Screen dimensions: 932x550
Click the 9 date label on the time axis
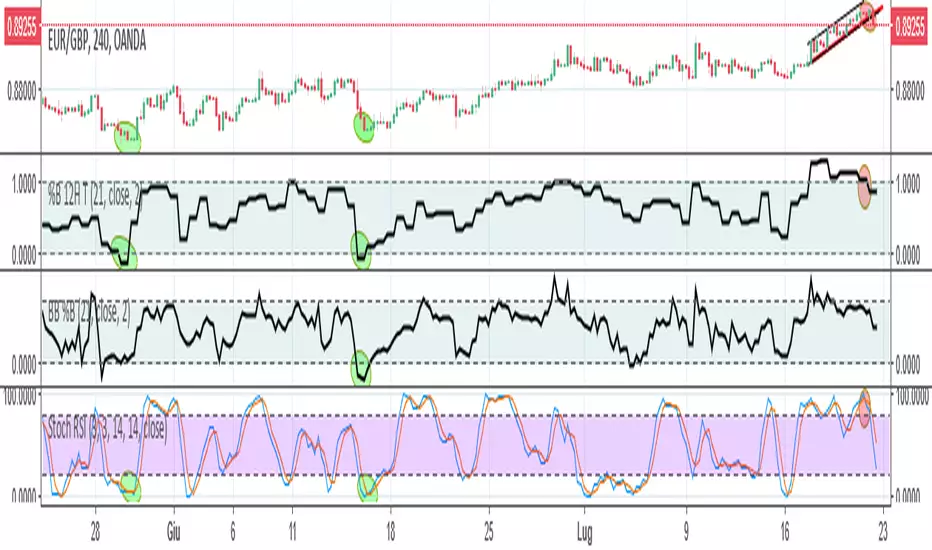click(x=686, y=532)
